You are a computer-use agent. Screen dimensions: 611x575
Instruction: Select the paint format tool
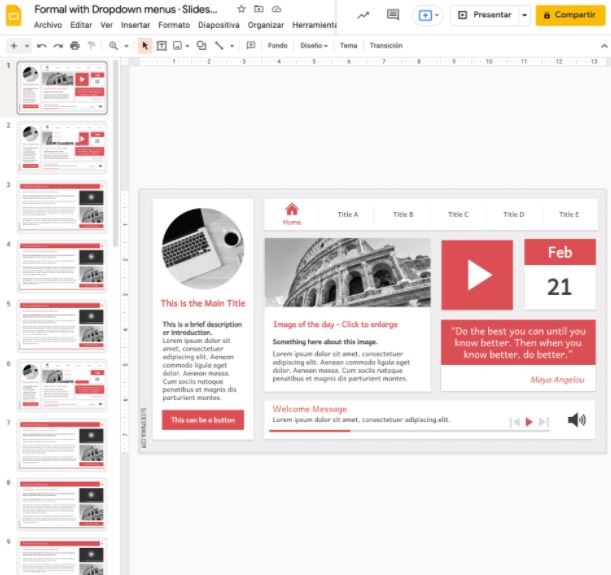(91, 46)
